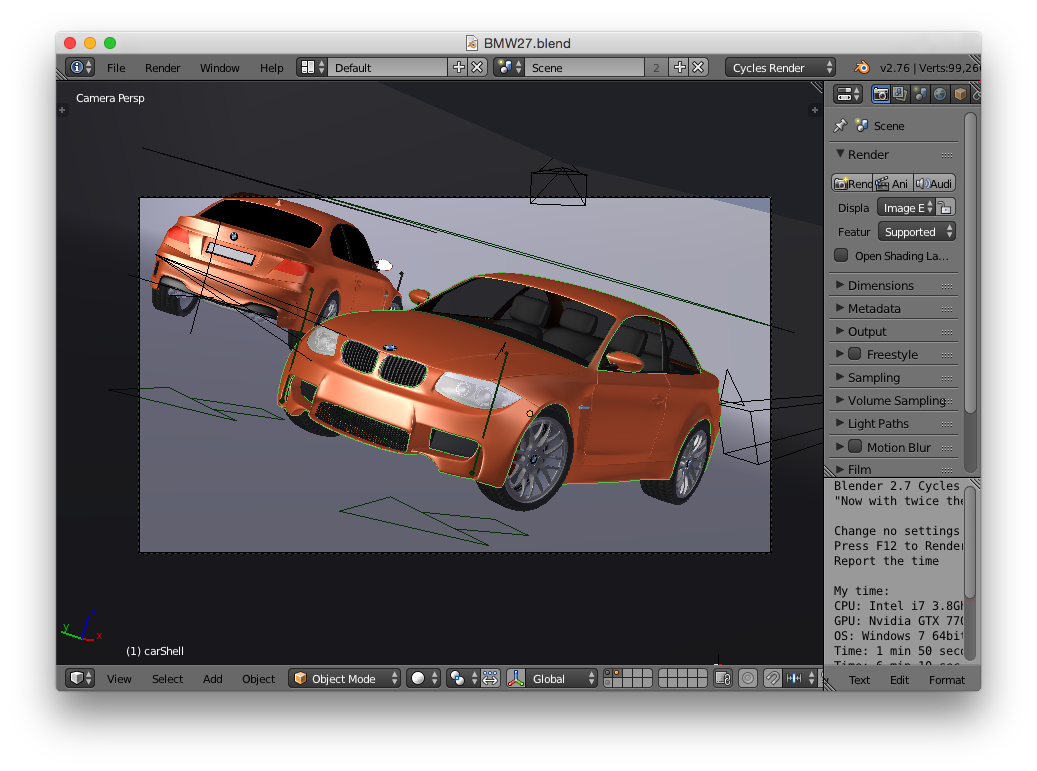1037x771 pixels.
Task: Click the Audio render button
Action: click(x=934, y=183)
